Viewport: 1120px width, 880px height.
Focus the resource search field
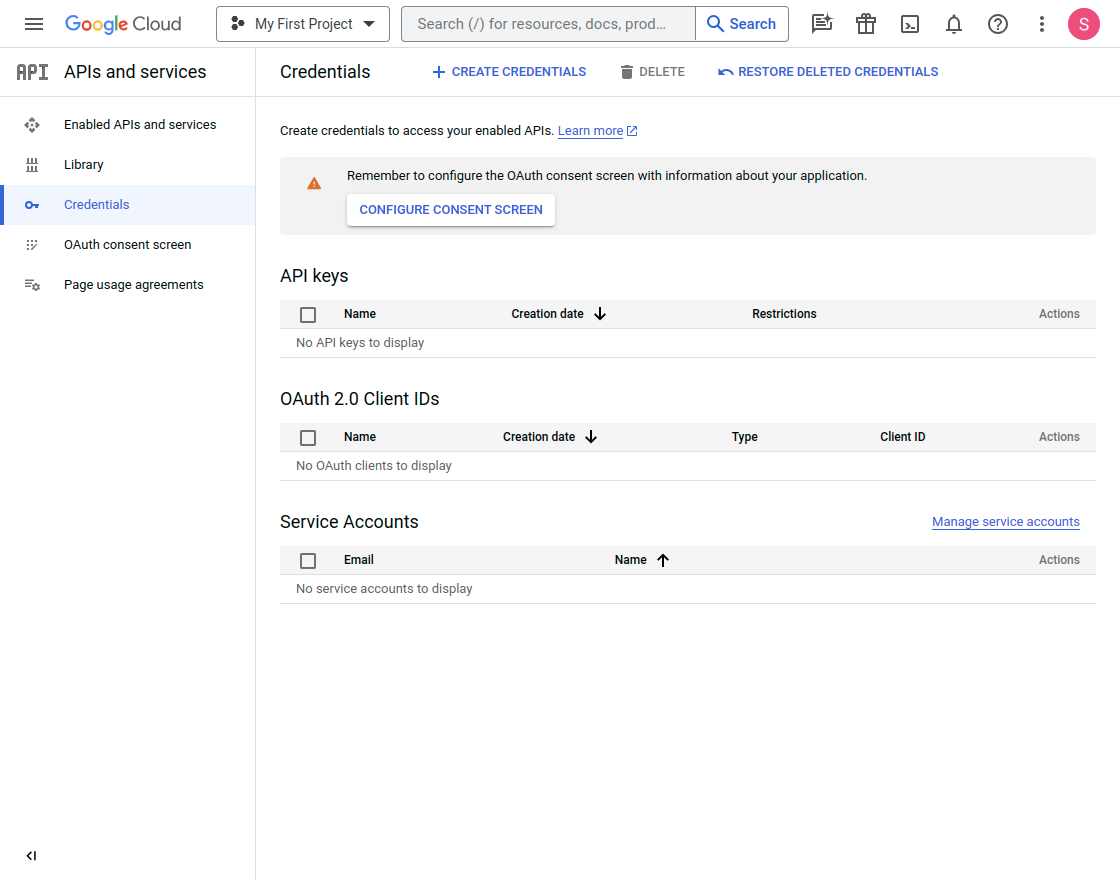click(x=548, y=24)
